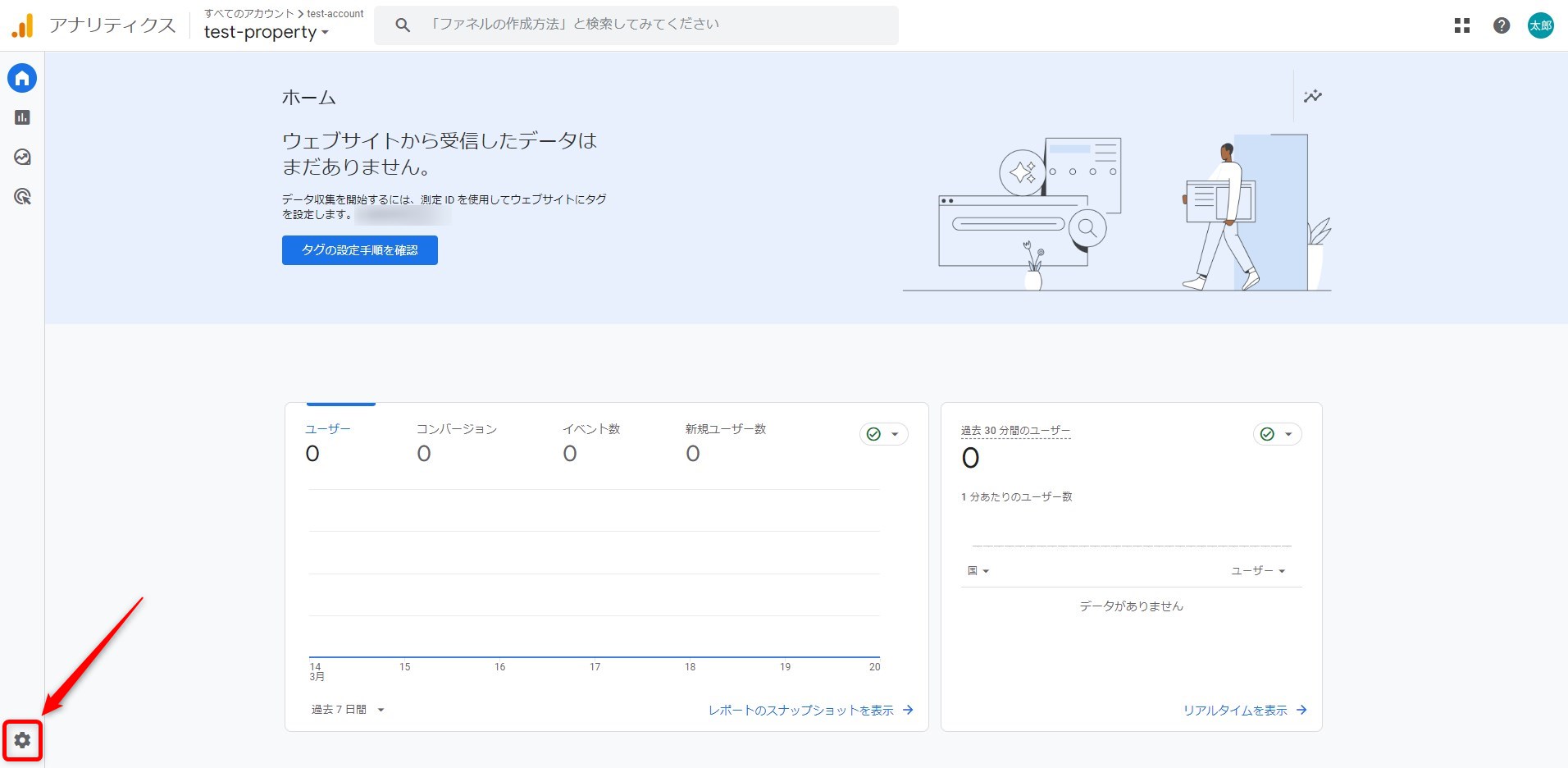Expand the test-property account selector
This screenshot has width=1568, height=768.
pyautogui.click(x=266, y=32)
